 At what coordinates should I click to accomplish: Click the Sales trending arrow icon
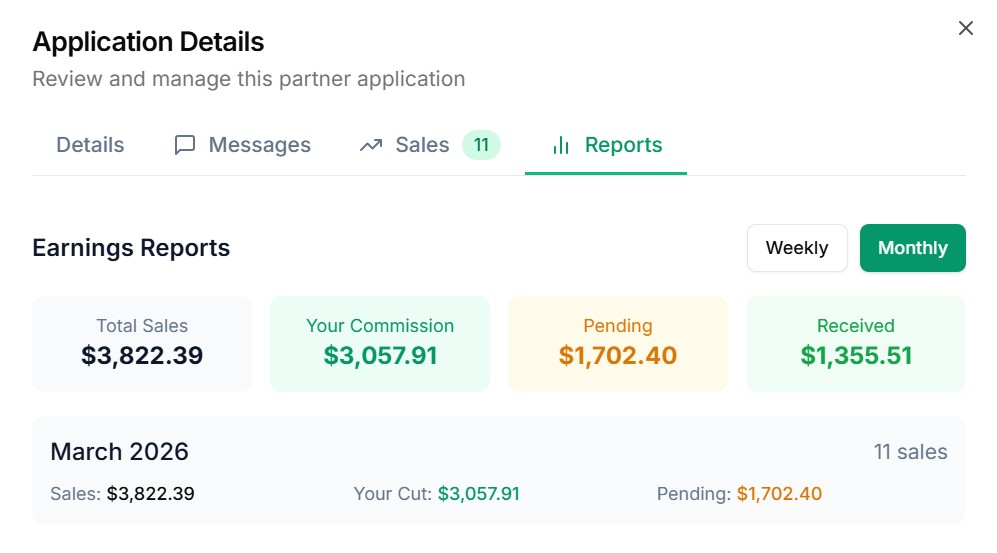tap(371, 145)
